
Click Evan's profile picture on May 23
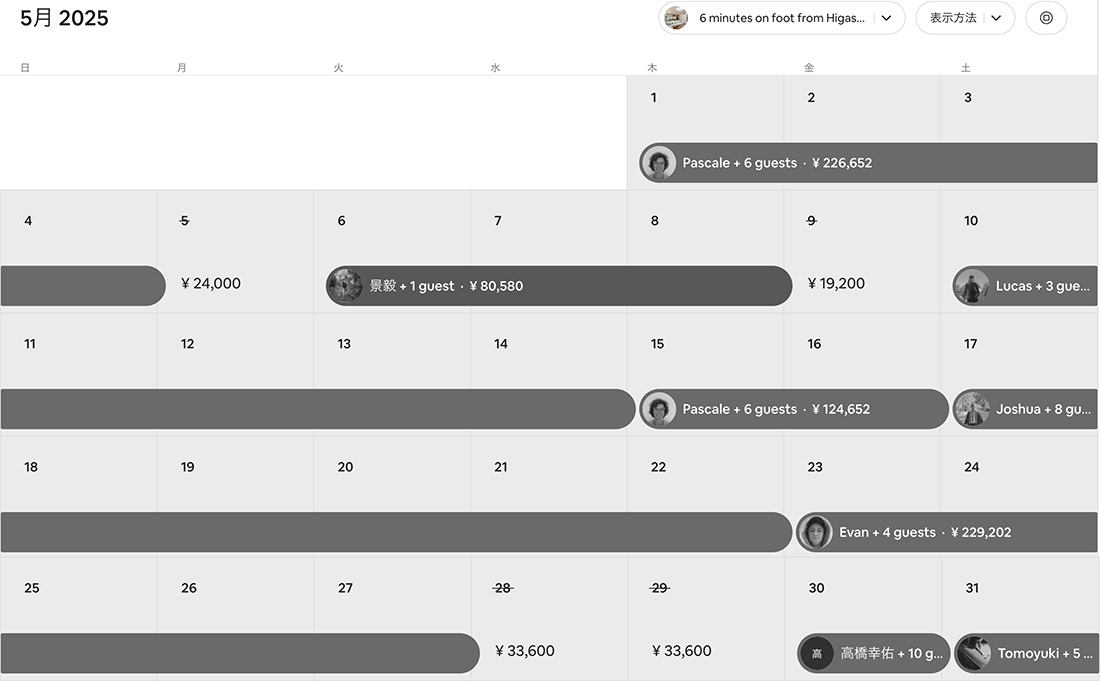[815, 532]
